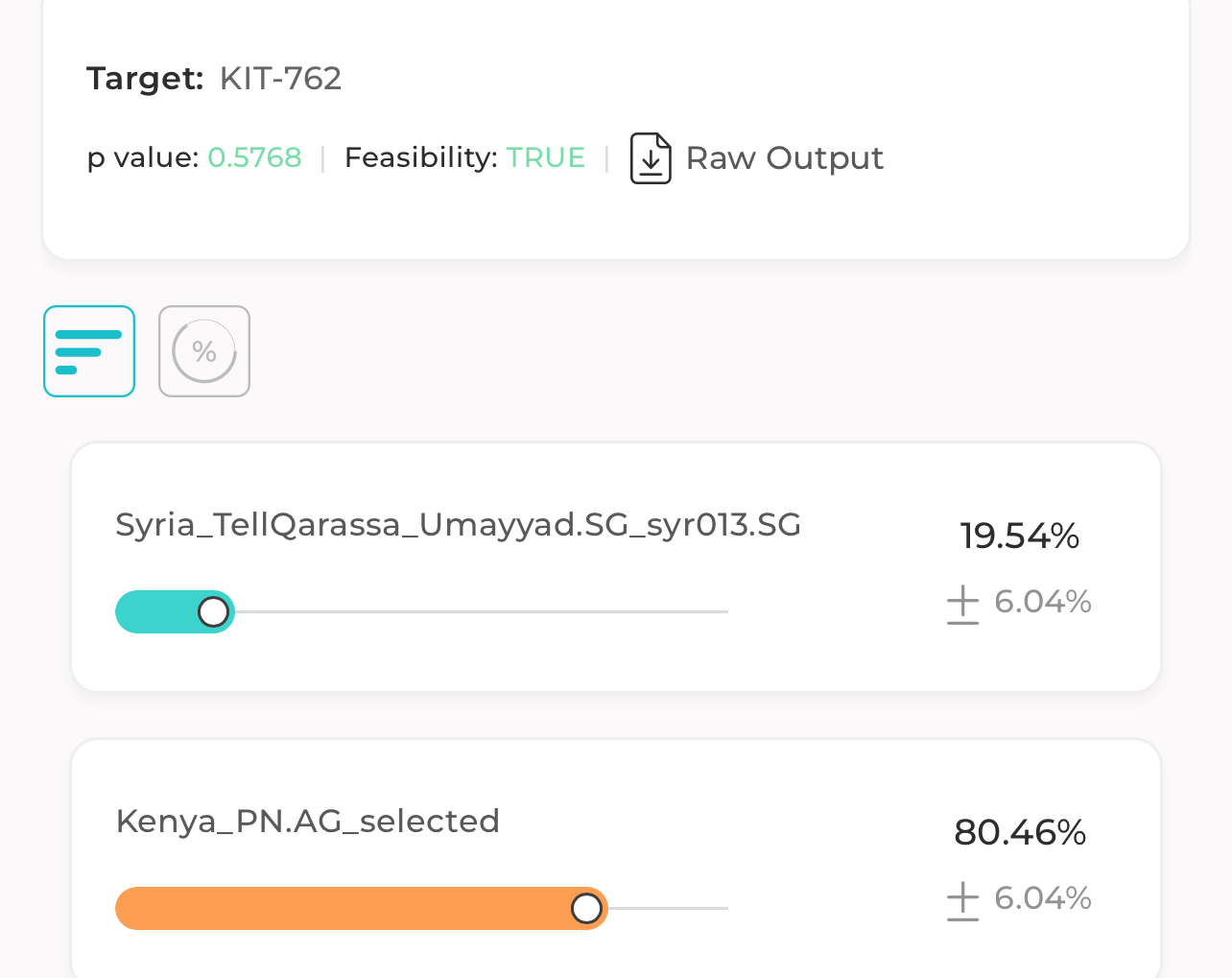Click the 6.04% error value under 19.54%

pos(1043,602)
